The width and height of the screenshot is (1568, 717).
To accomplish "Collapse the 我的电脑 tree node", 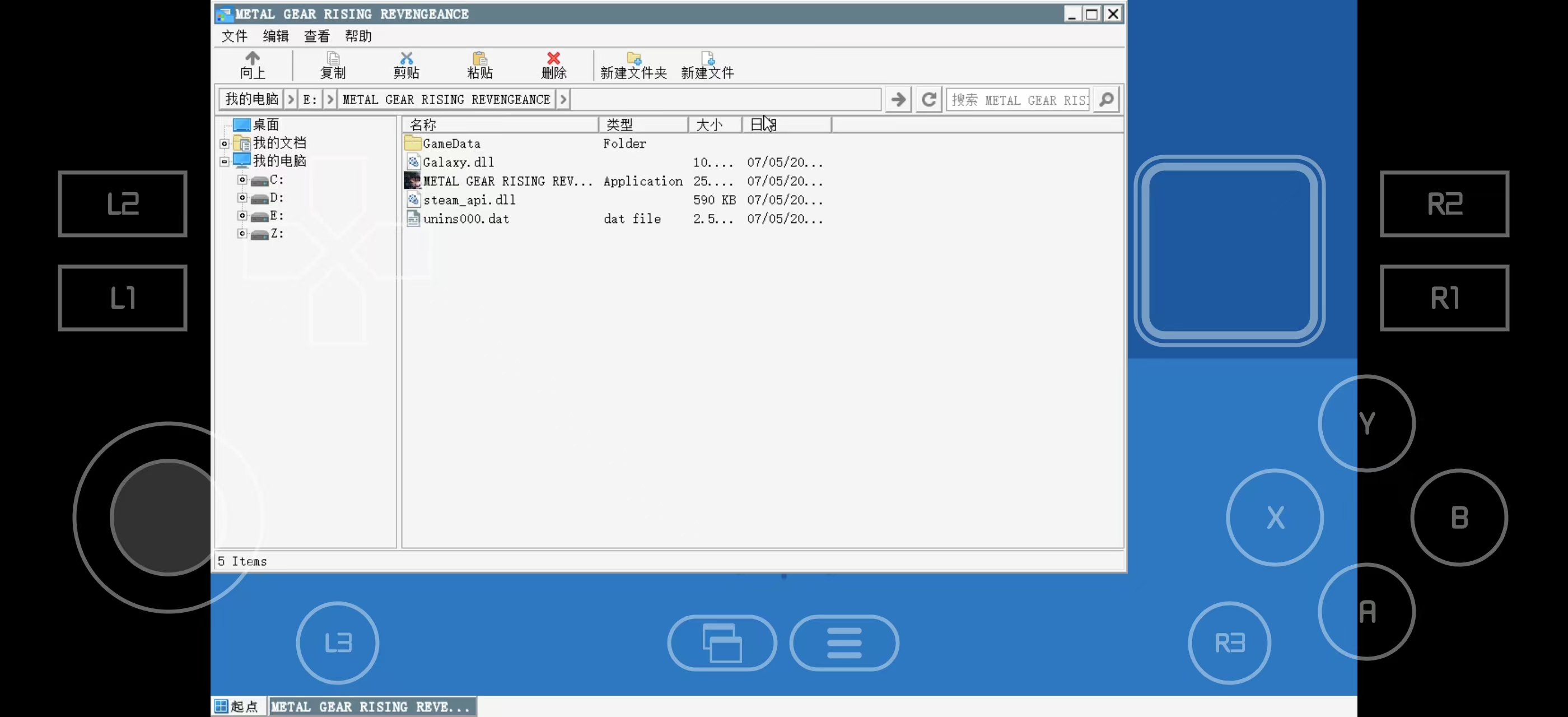I will [x=225, y=161].
